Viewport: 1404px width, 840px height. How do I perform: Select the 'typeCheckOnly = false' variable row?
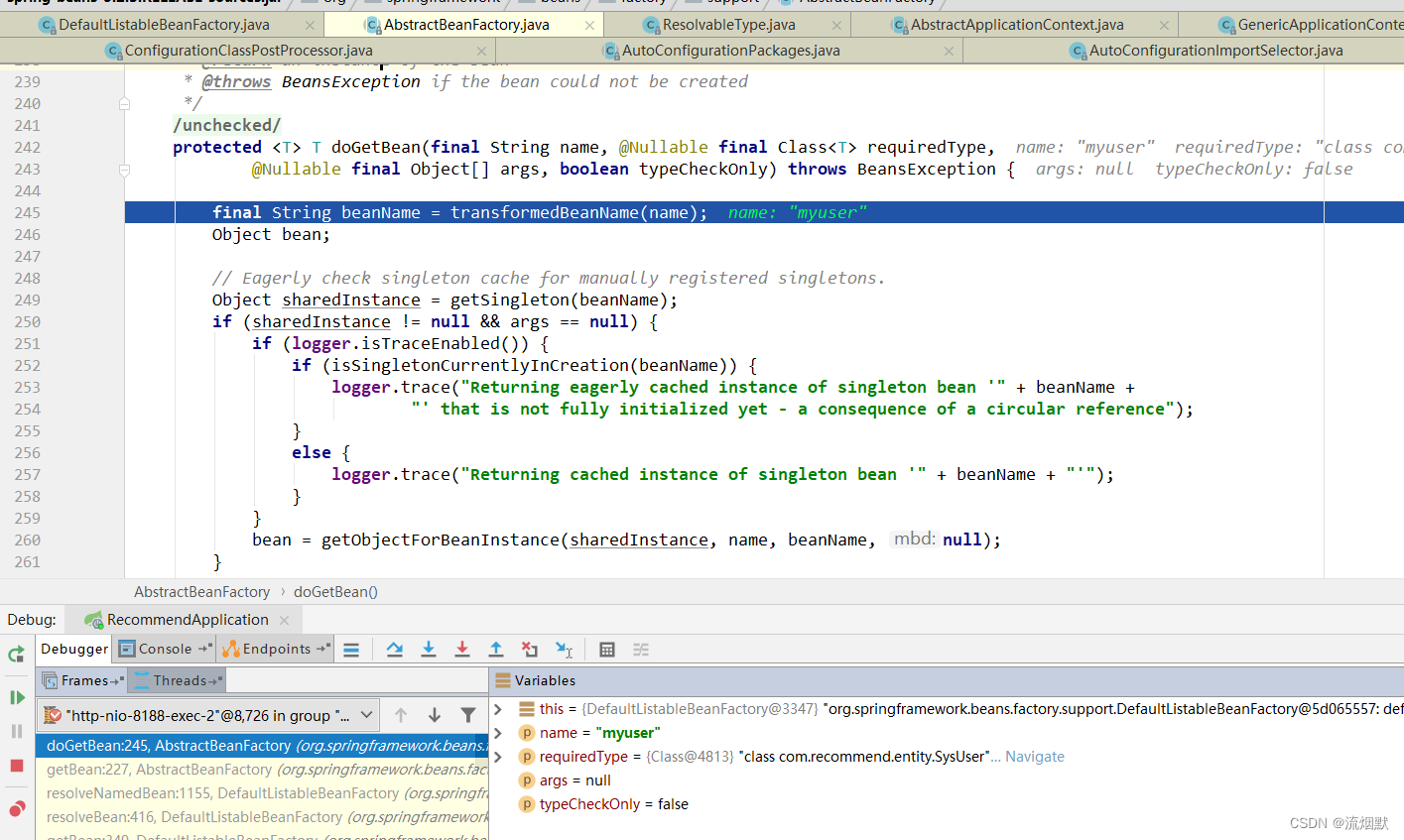[x=948, y=804]
